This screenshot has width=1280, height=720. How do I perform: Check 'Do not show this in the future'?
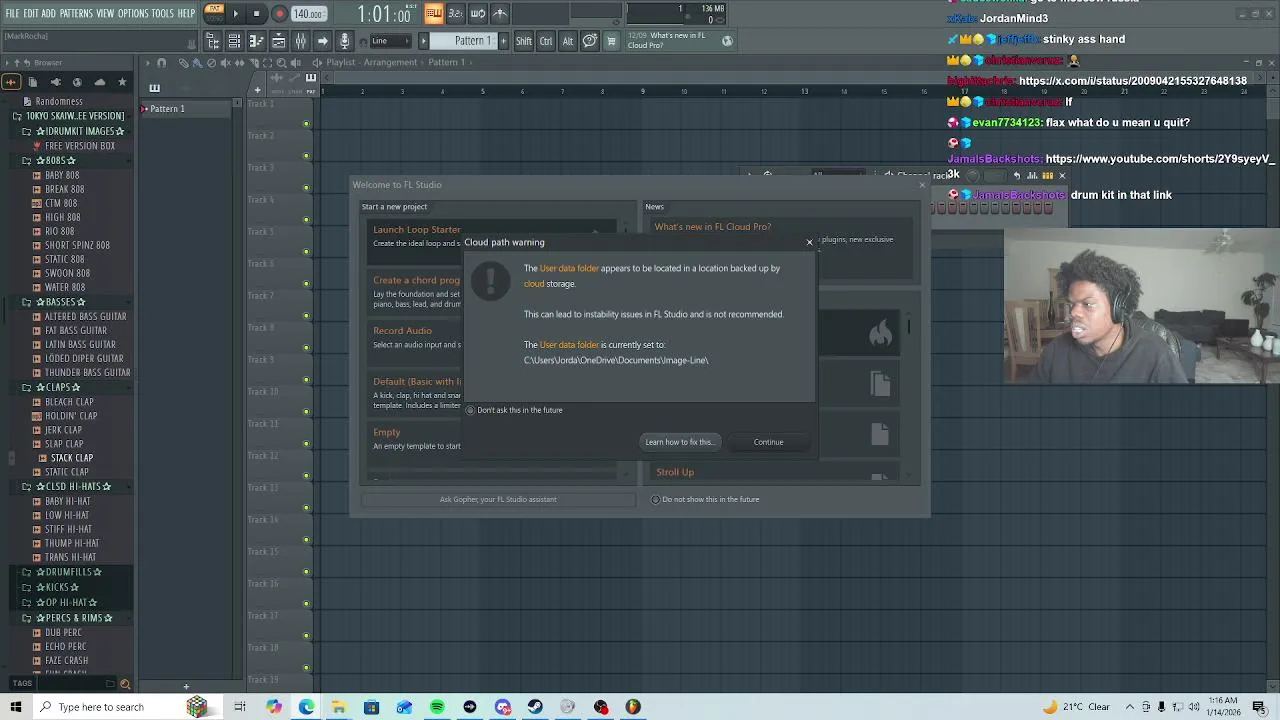tap(705, 499)
